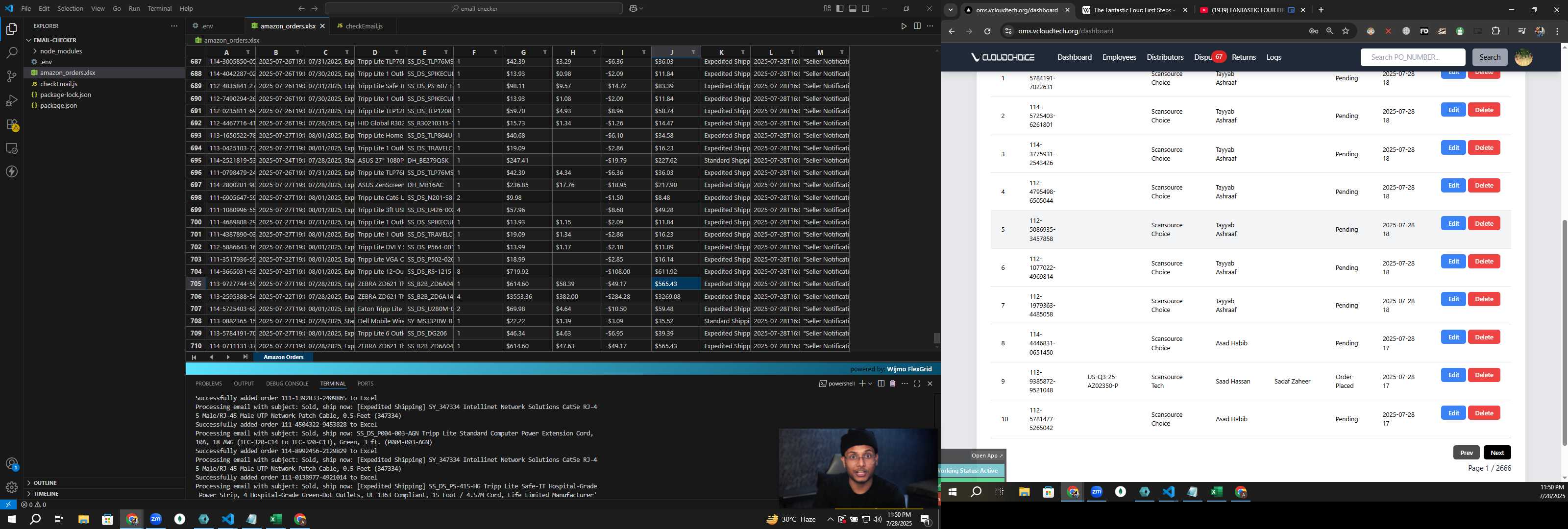Open editor More Actions ellipsis menu

tap(930, 26)
